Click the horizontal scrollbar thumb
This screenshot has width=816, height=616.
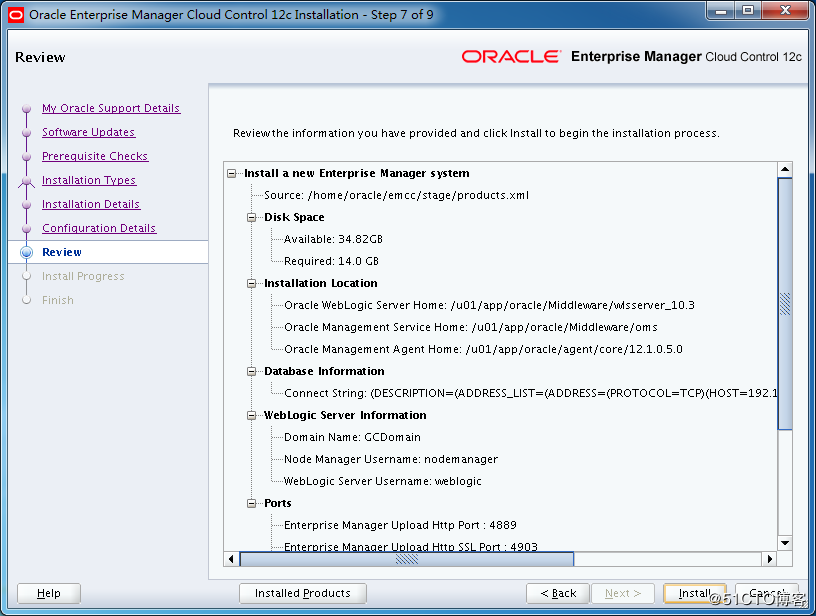click(407, 559)
